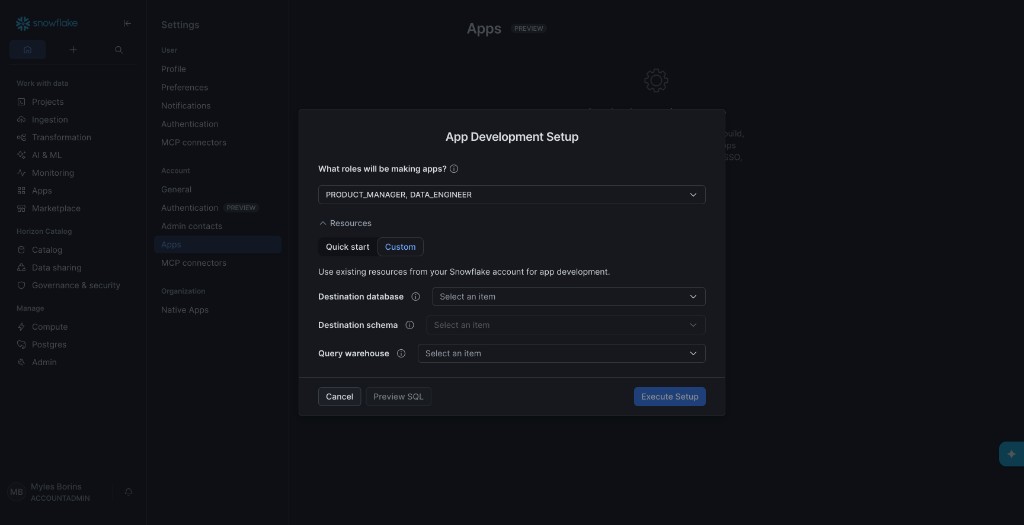This screenshot has width=1024, height=525.
Task: Click the Projects icon in sidebar
Action: (x=22, y=102)
